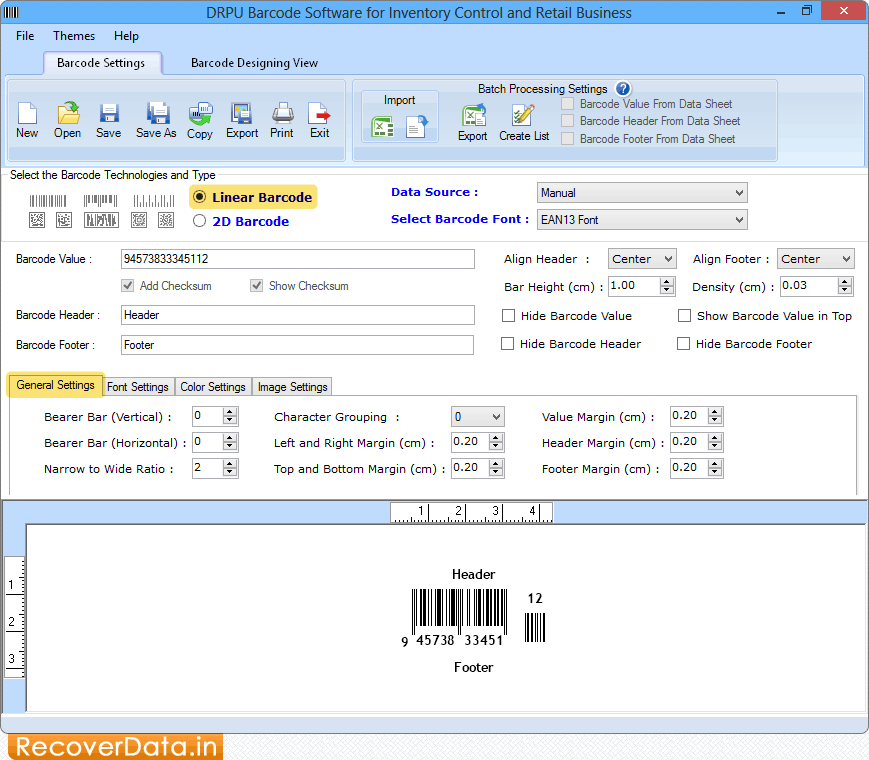Import data from Excel sheet icon

(383, 128)
